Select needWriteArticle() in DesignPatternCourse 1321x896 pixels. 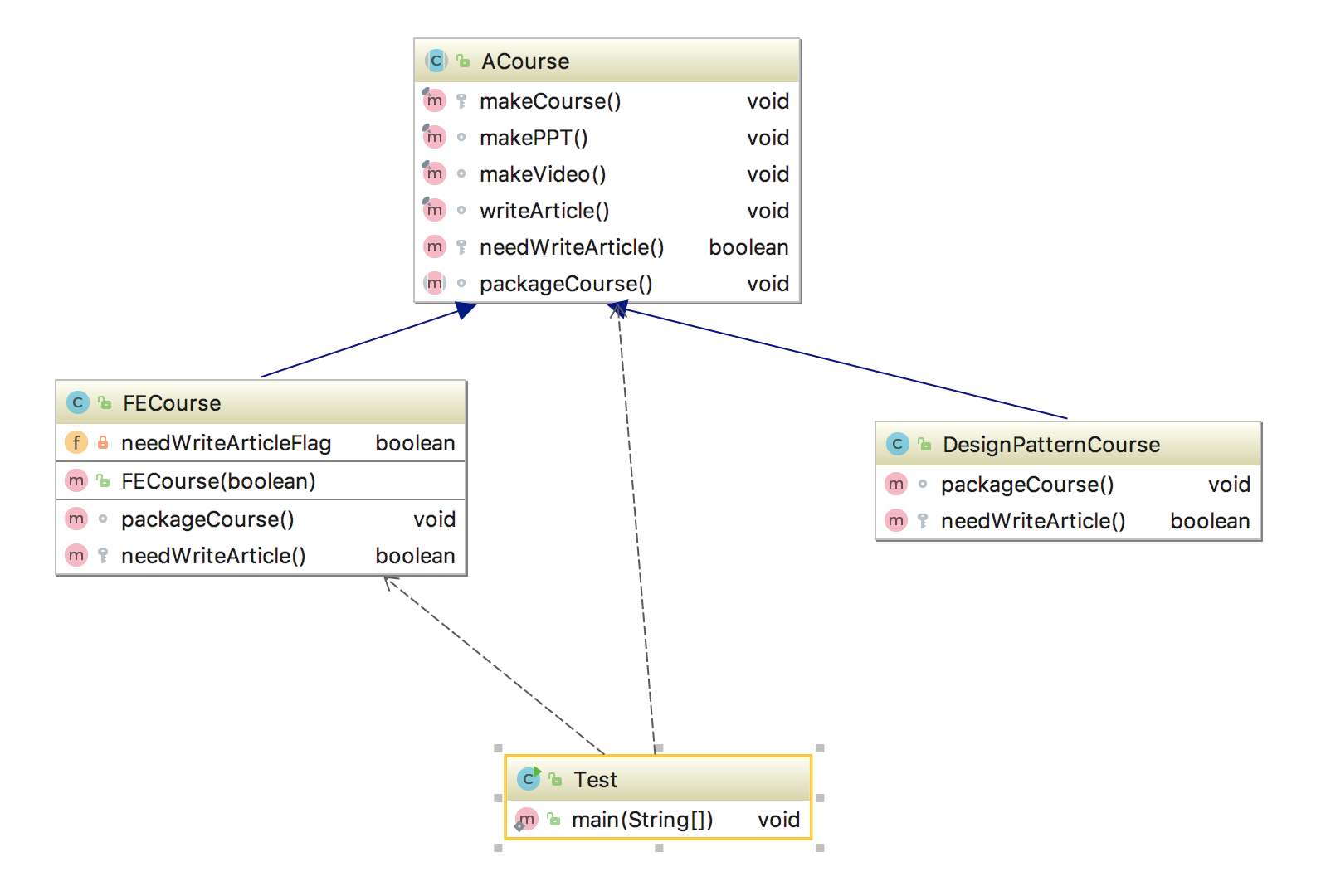pos(1068,521)
